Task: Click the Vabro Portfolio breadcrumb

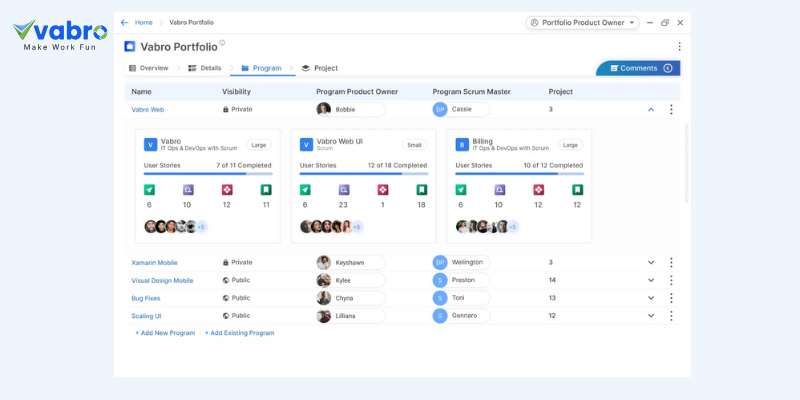Action: click(191, 22)
